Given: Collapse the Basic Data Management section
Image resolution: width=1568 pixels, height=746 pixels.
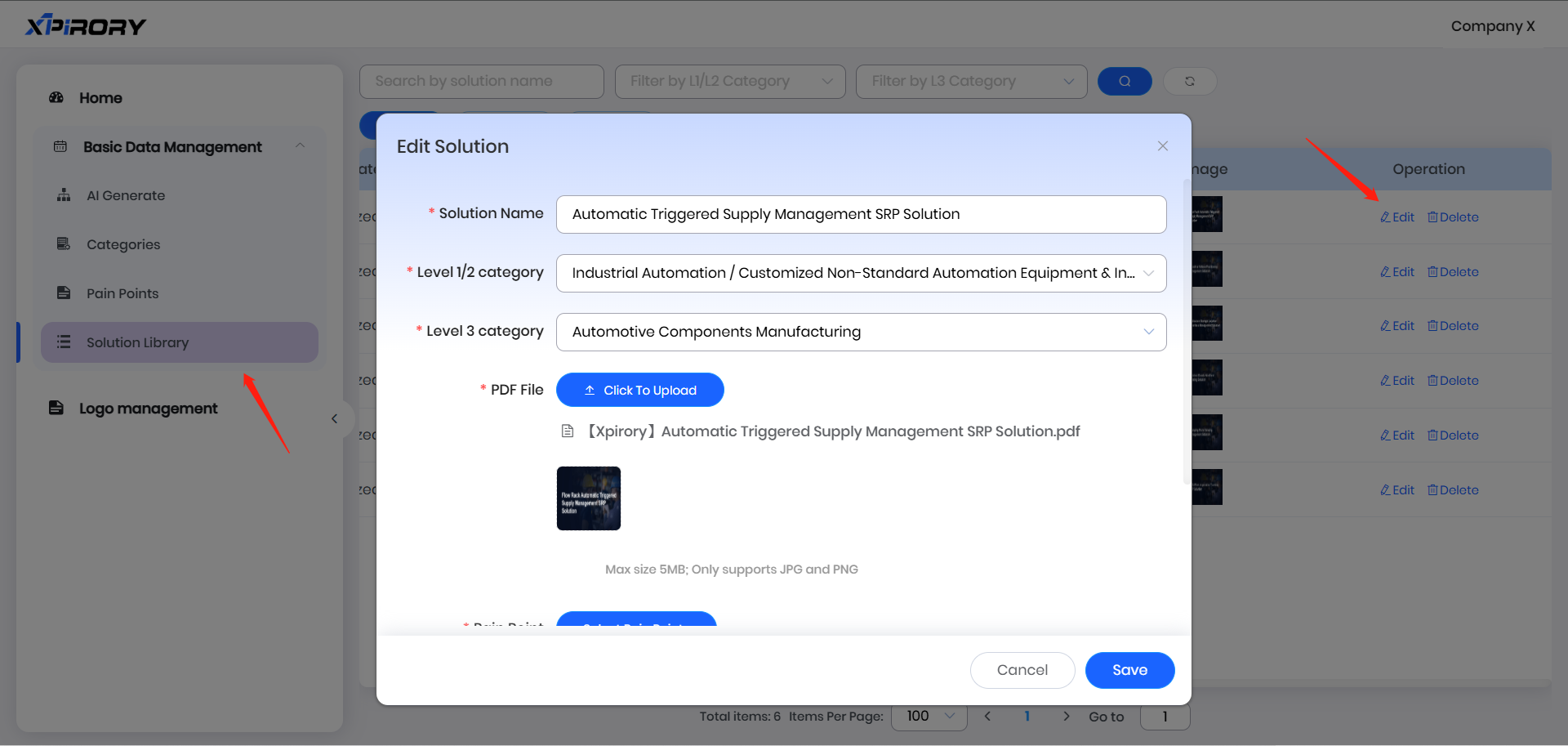Looking at the screenshot, I should point(300,146).
